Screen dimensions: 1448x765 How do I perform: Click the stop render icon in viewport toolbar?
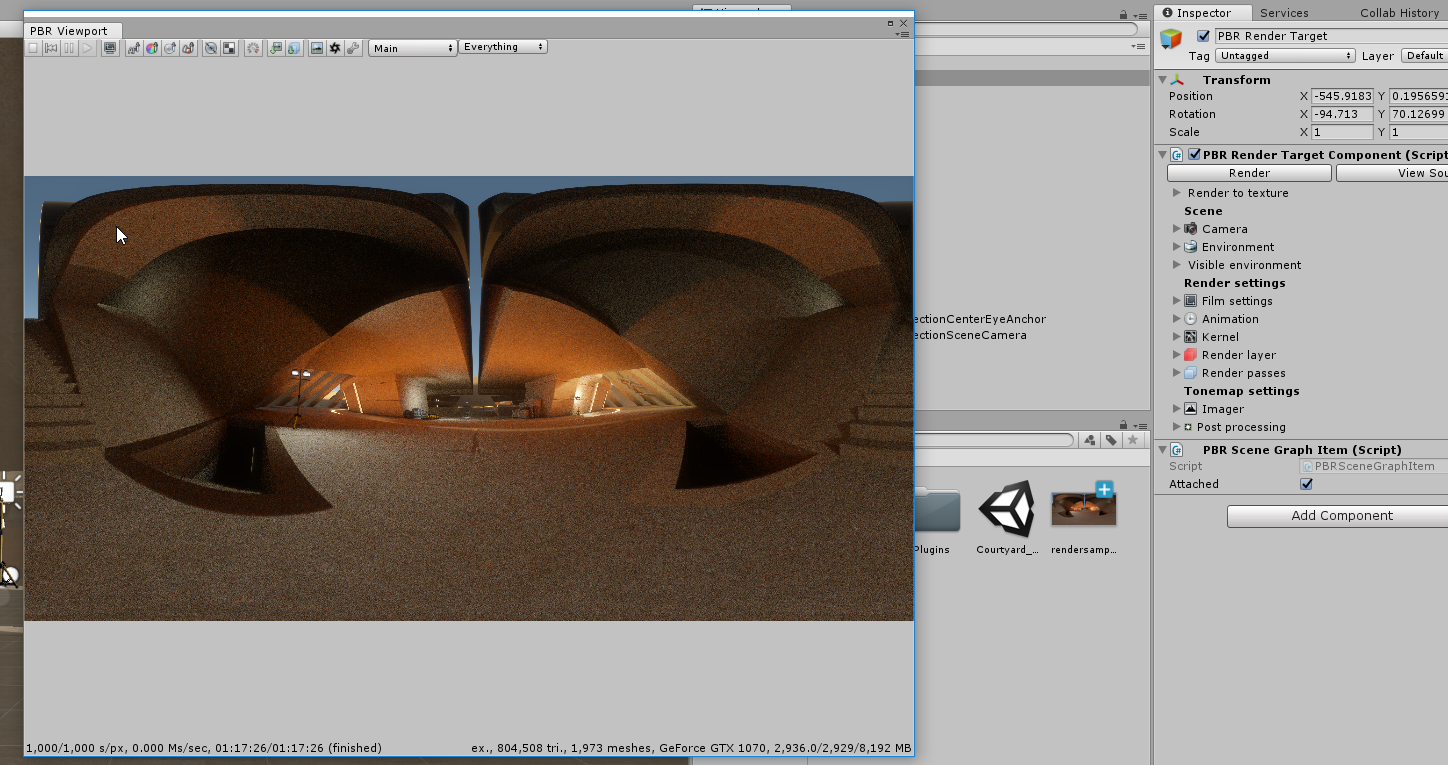[x=33, y=48]
